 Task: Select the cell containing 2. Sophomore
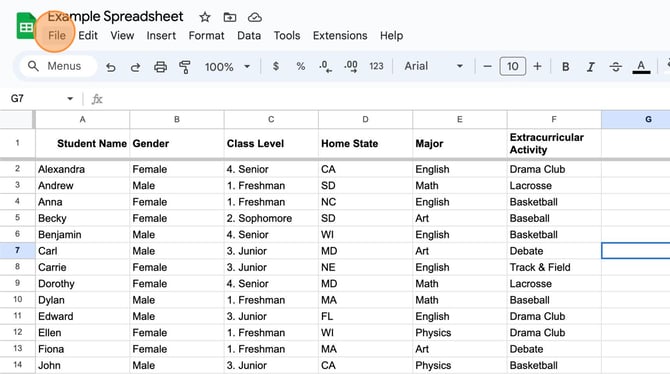tap(271, 218)
